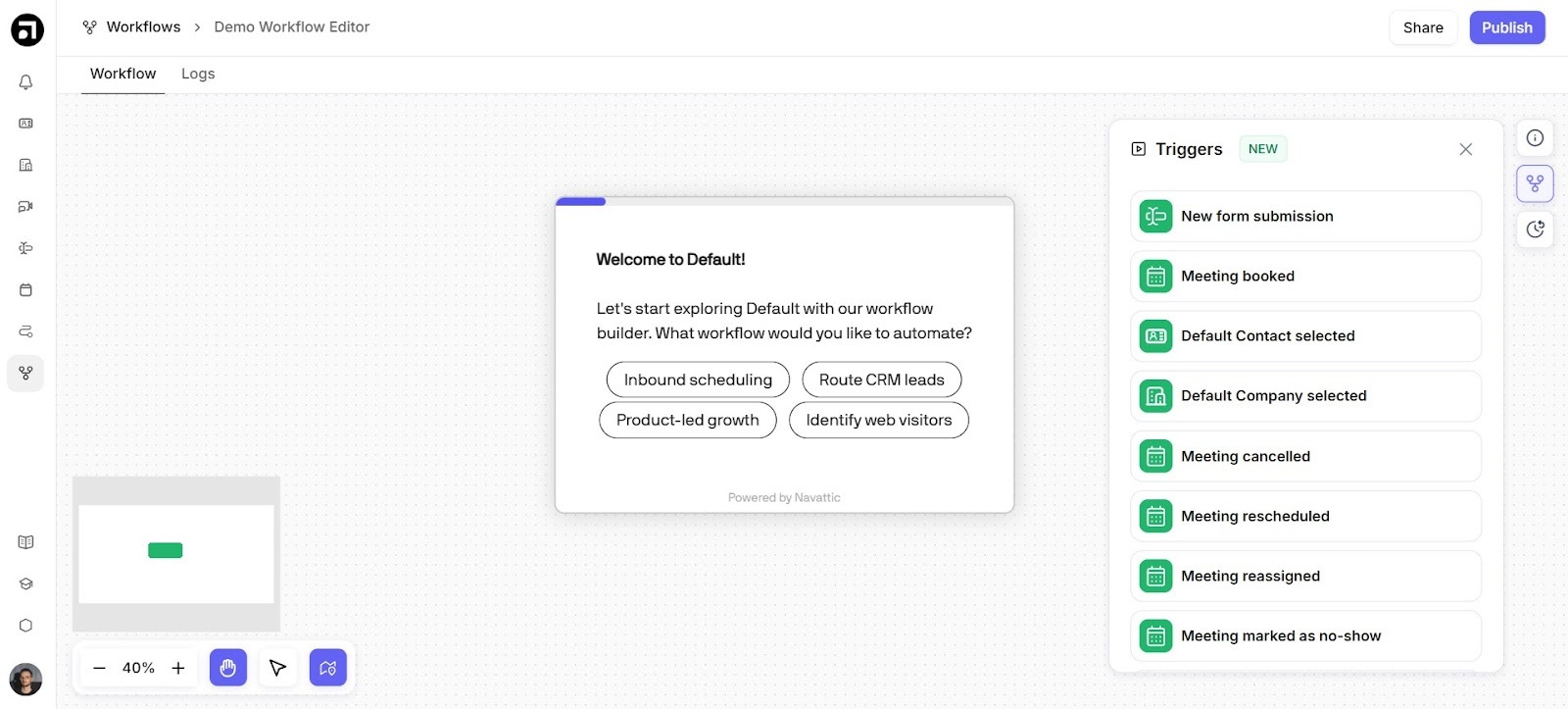Image resolution: width=1568 pixels, height=709 pixels.
Task: Click the minimap canvas preview
Action: click(x=176, y=554)
